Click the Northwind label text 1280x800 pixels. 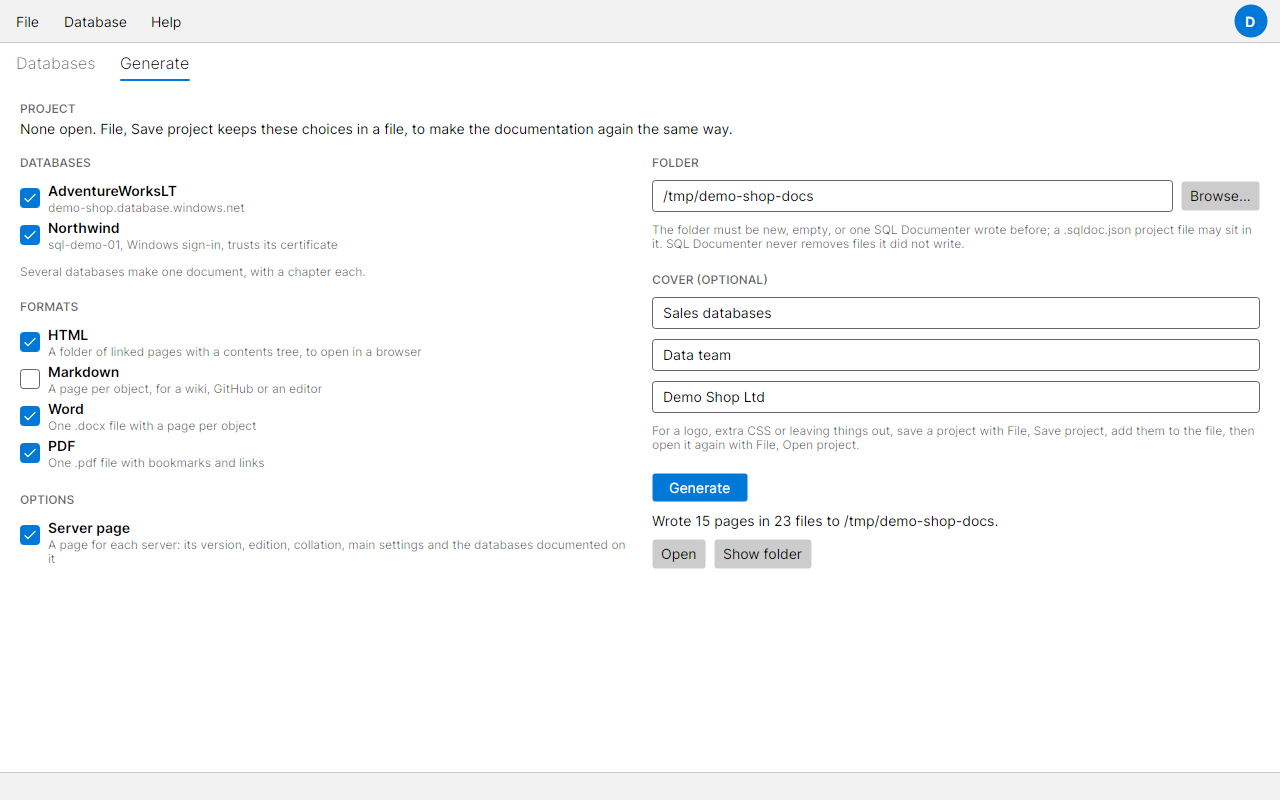click(83, 228)
